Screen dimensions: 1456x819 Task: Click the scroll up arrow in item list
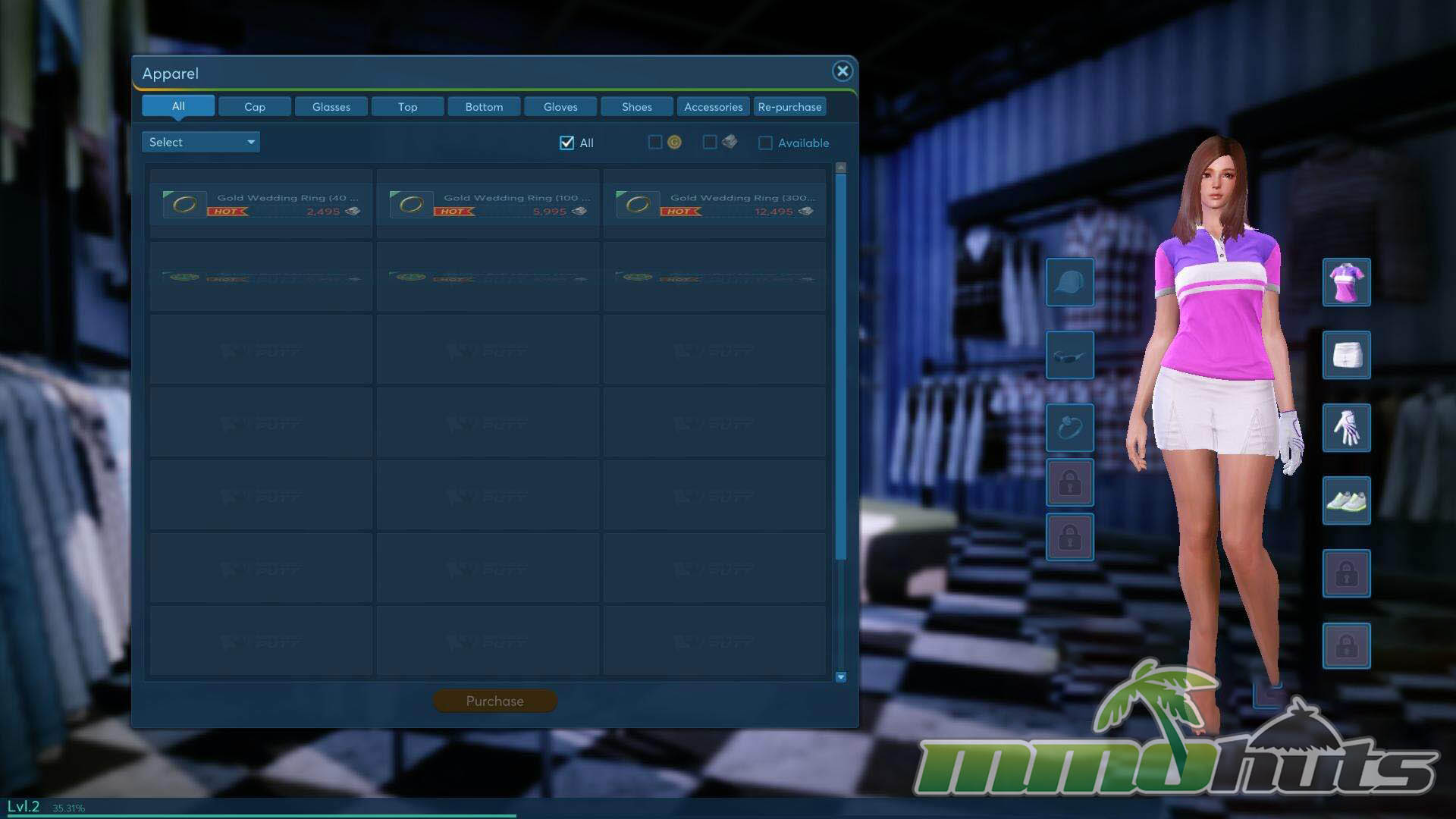(840, 167)
